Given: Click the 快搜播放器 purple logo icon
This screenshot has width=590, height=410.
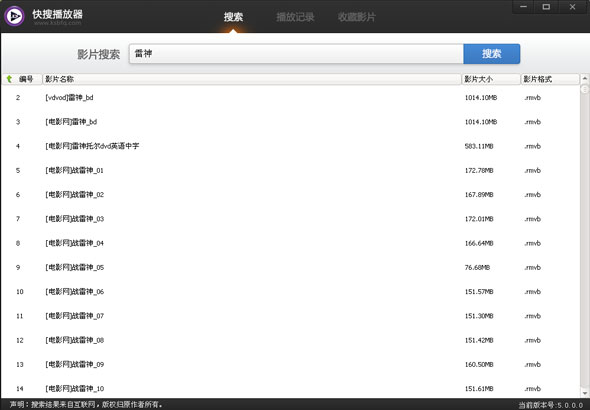Looking at the screenshot, I should (x=14, y=16).
